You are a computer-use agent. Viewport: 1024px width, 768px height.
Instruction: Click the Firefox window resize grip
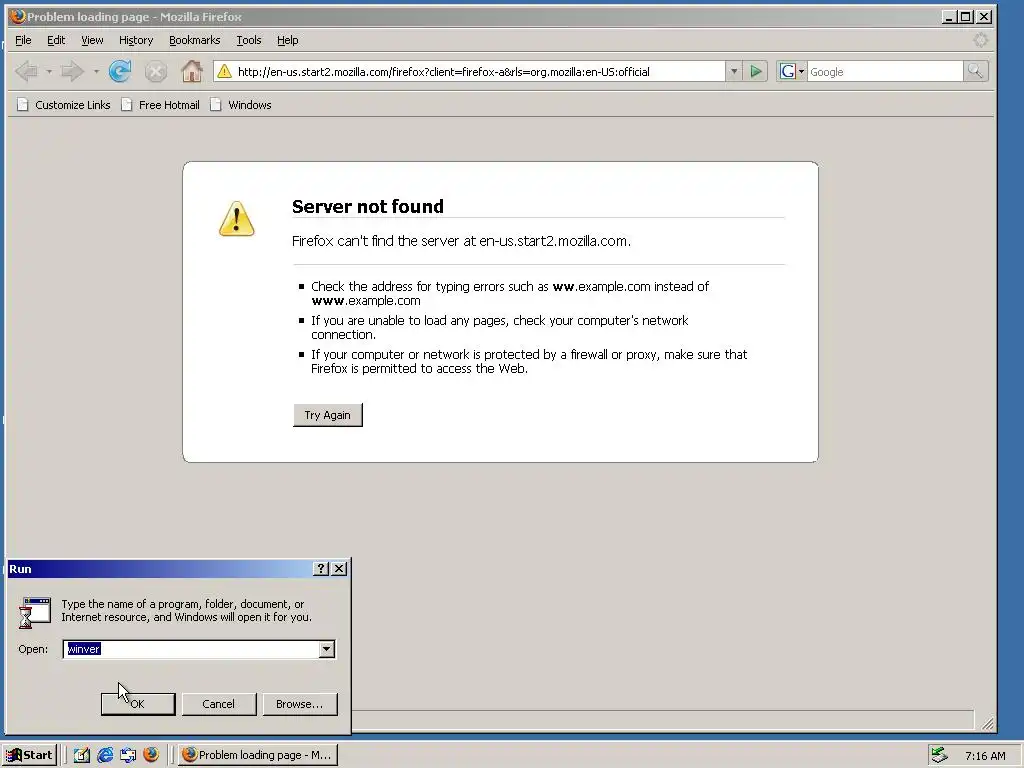[x=987, y=723]
